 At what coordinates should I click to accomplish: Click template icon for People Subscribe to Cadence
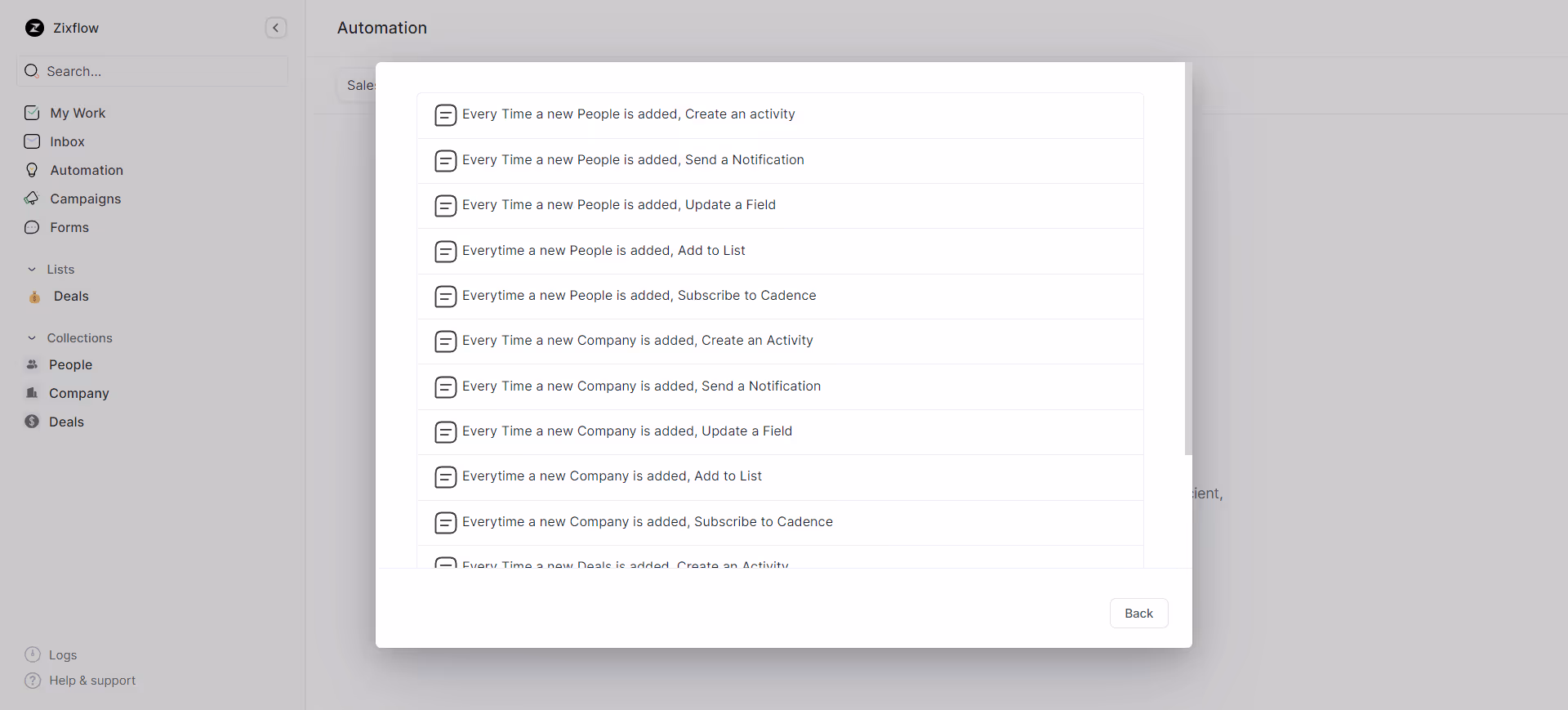[445, 297]
